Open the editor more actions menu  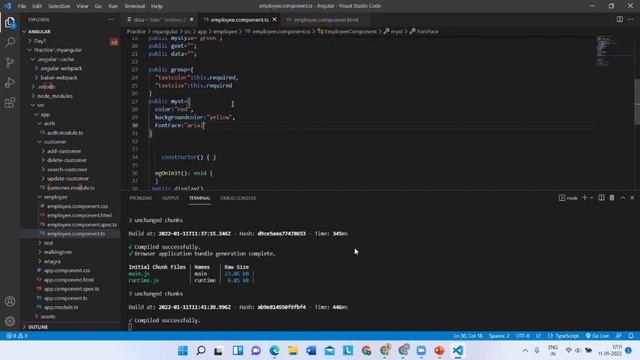pos(631,19)
